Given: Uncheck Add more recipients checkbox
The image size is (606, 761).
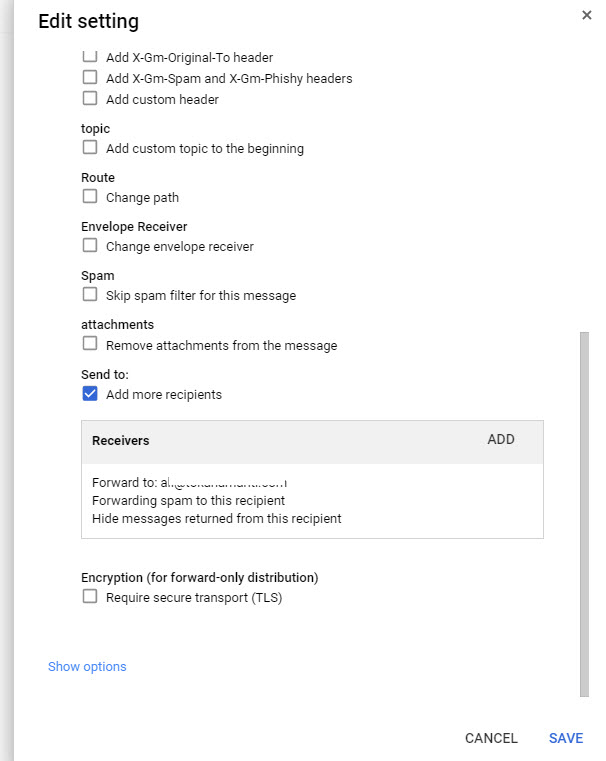Looking at the screenshot, I should tap(90, 393).
